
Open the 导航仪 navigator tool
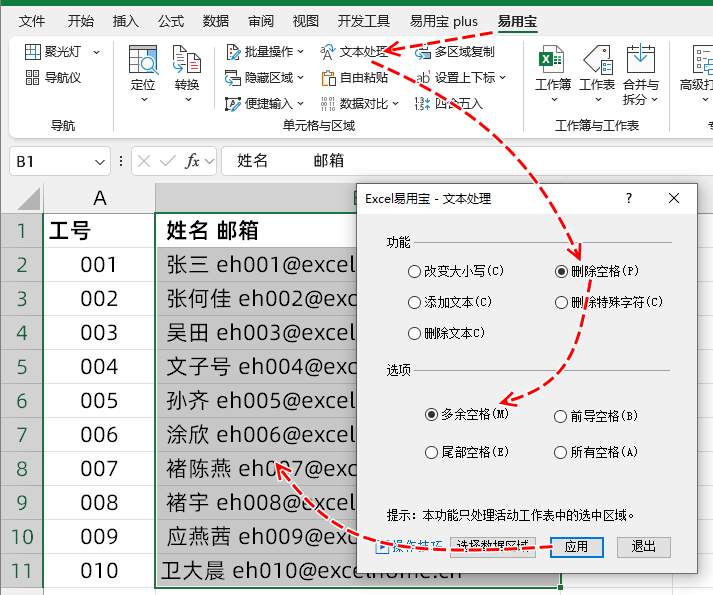click(x=53, y=78)
